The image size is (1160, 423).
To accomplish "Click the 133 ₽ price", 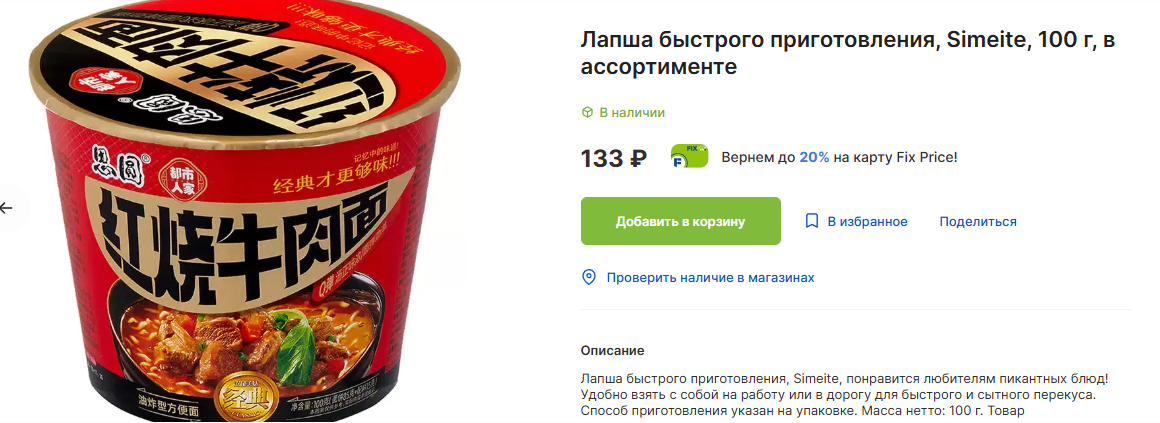I will pyautogui.click(x=614, y=158).
